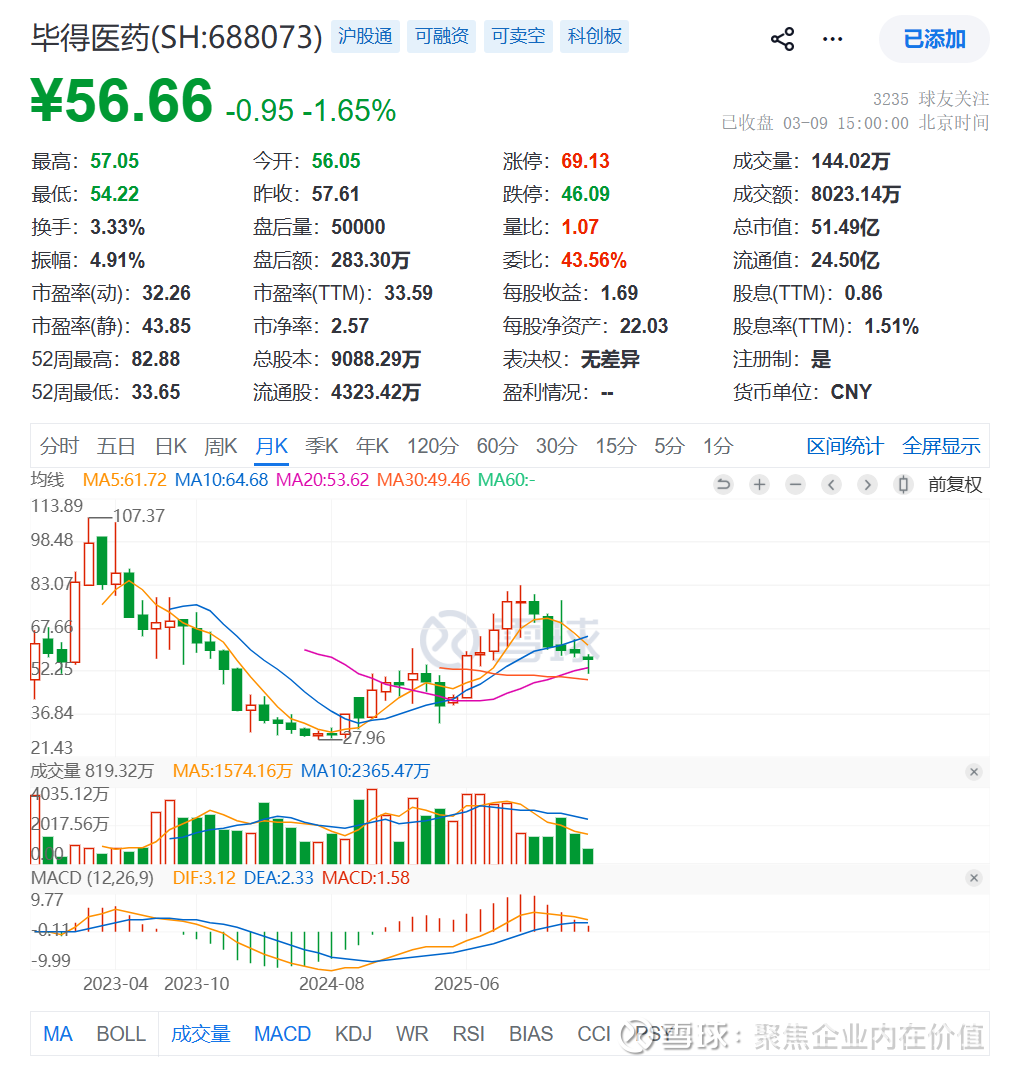Open the 前复权 adjustment dropdown
The image size is (1014, 1068).
(x=955, y=484)
